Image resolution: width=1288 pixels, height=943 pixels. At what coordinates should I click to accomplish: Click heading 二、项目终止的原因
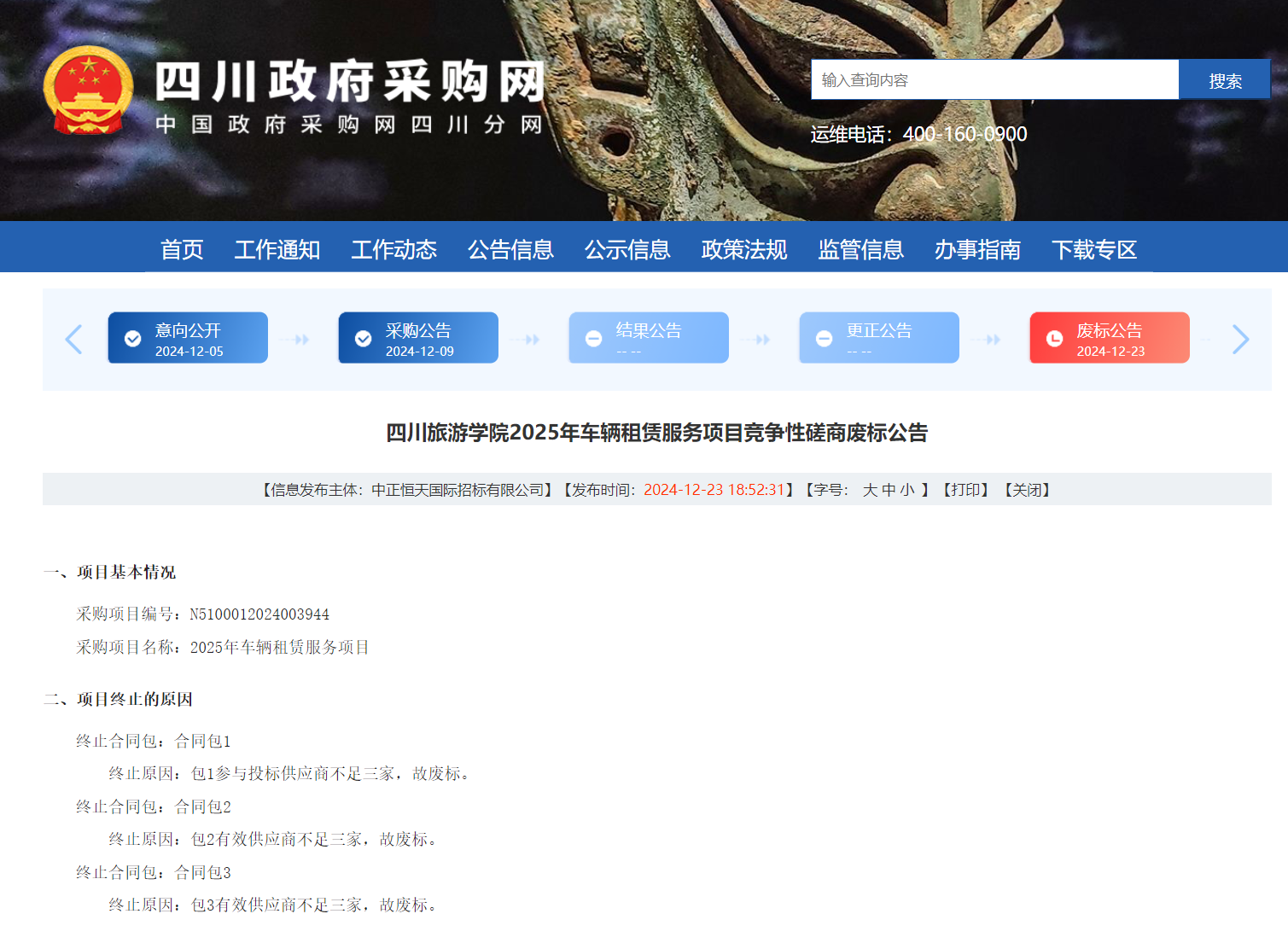tap(118, 700)
